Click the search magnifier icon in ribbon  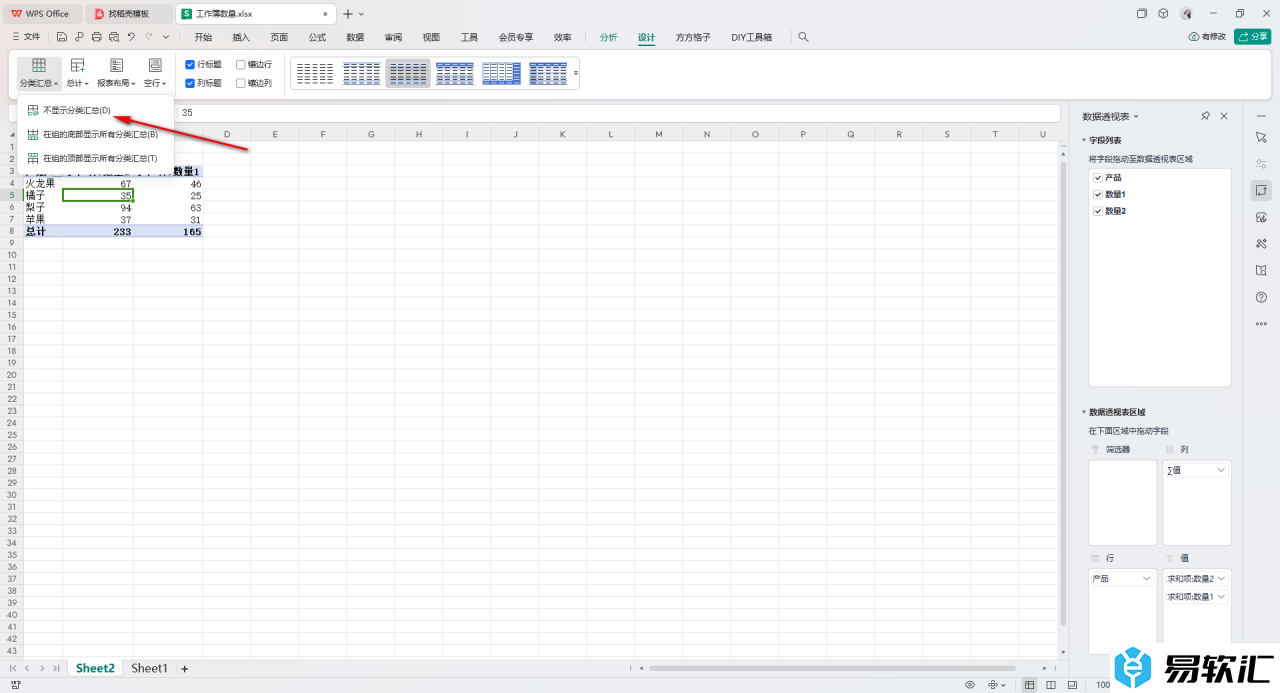click(x=803, y=37)
